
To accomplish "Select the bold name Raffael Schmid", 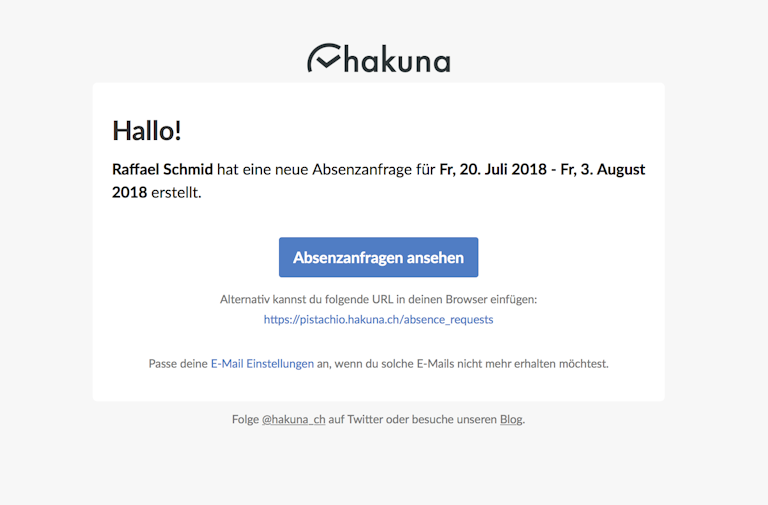I will 163,169.
